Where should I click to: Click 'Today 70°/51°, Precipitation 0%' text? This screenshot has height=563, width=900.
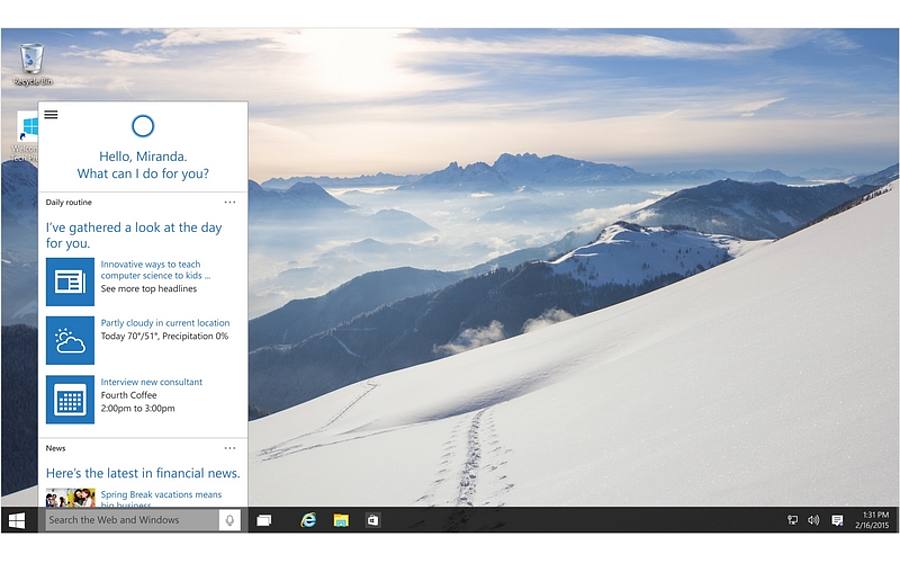tap(164, 336)
